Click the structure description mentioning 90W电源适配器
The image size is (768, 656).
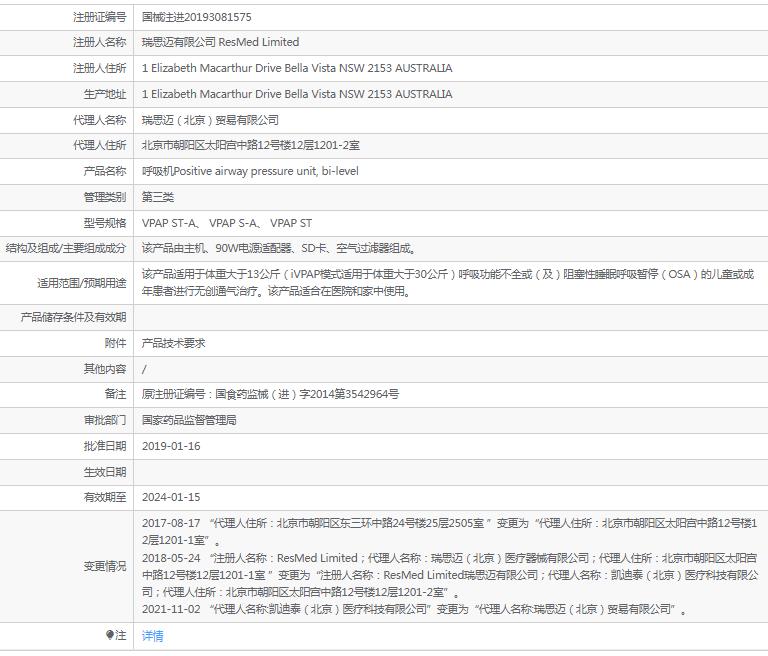(279, 248)
